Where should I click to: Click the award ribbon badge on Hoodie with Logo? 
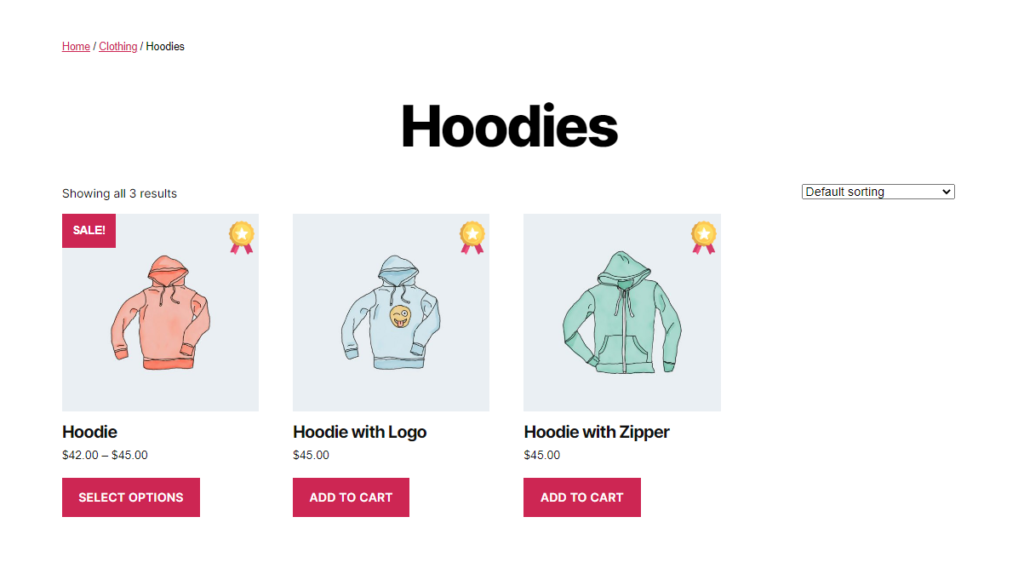point(472,238)
